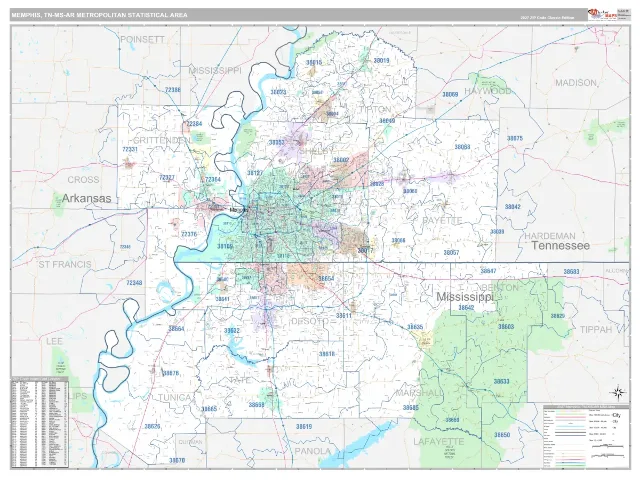The width and height of the screenshot is (640, 480).
Task: Select ZIP code 72384
Action: [194, 124]
